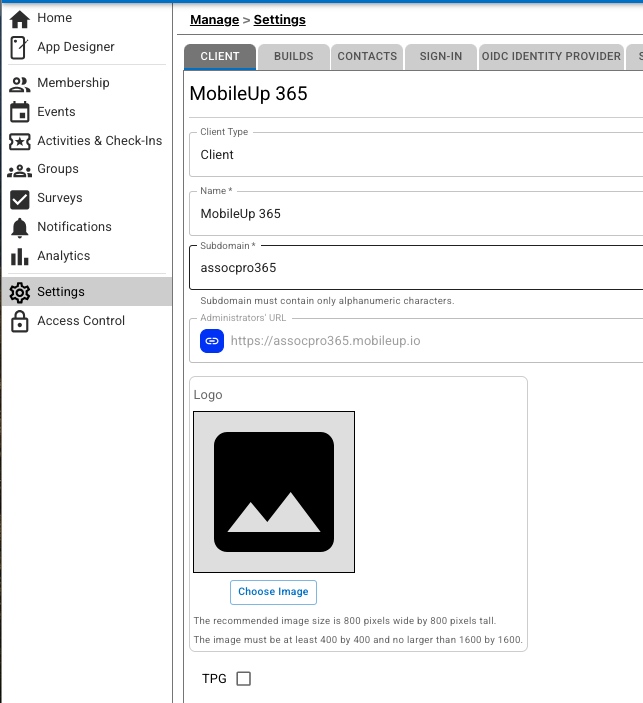The width and height of the screenshot is (643, 703).
Task: Select the Events calendar icon
Action: click(x=19, y=112)
